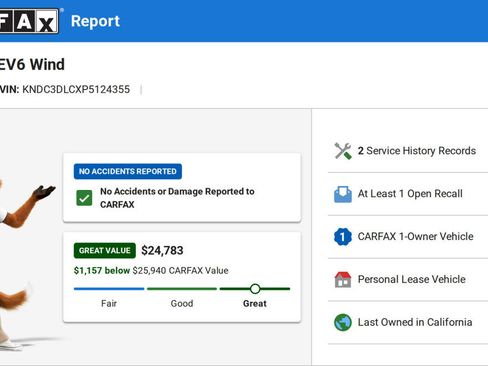Viewport: 488px width, 366px height.
Task: Click the green checkmark no accidents icon
Action: point(84,198)
